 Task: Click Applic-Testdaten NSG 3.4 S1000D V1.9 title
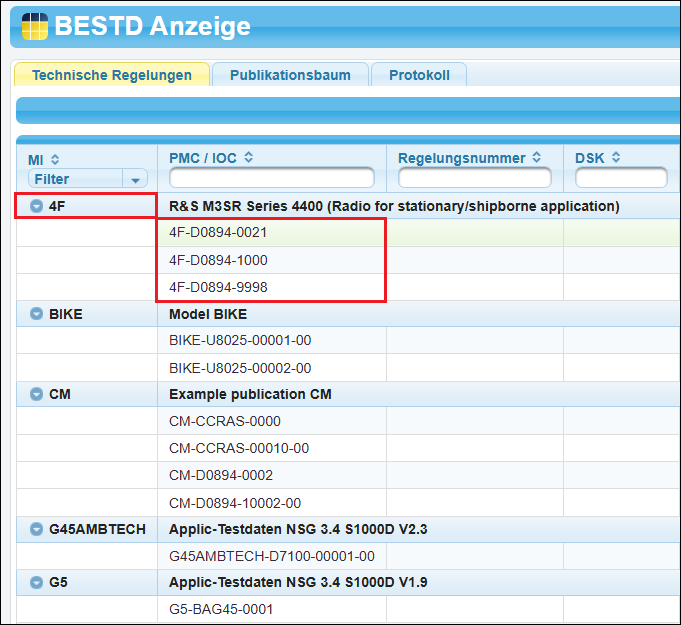[298, 582]
